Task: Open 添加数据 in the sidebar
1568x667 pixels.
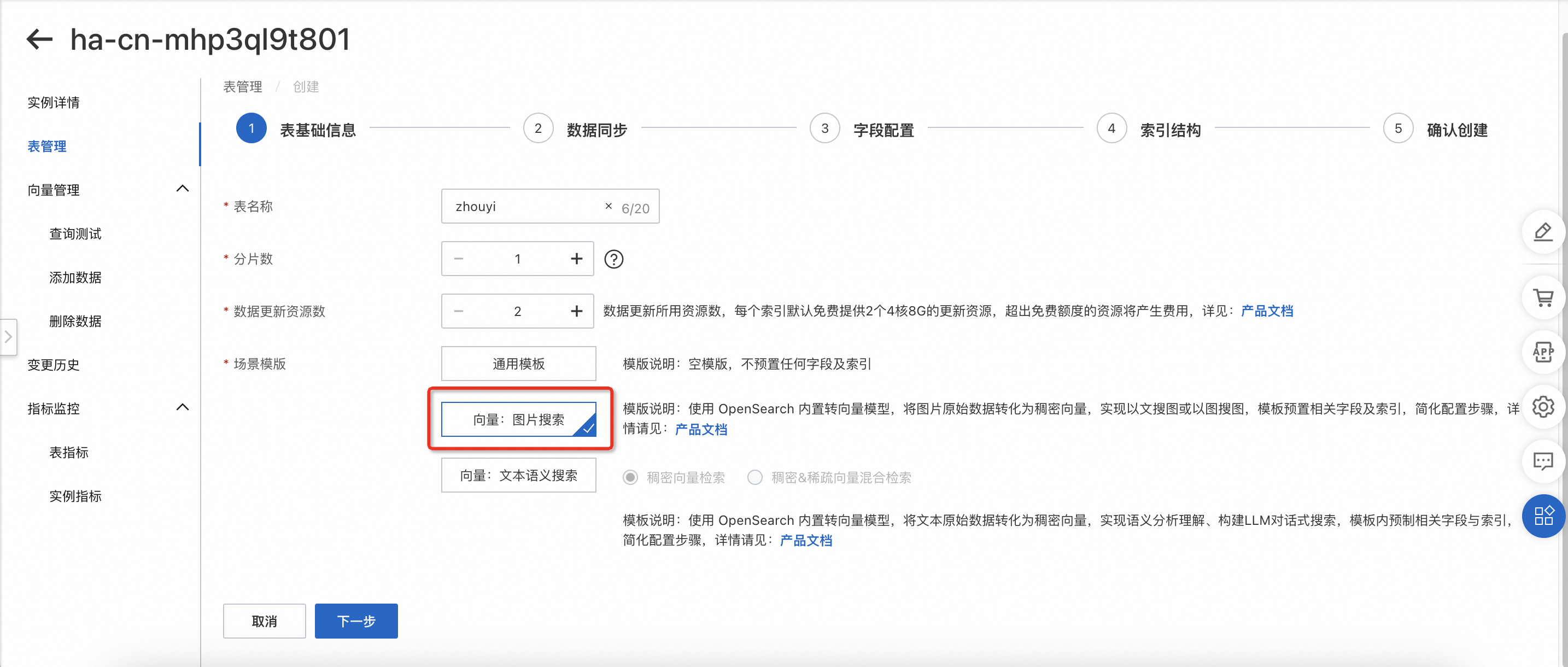Action: coord(75,278)
